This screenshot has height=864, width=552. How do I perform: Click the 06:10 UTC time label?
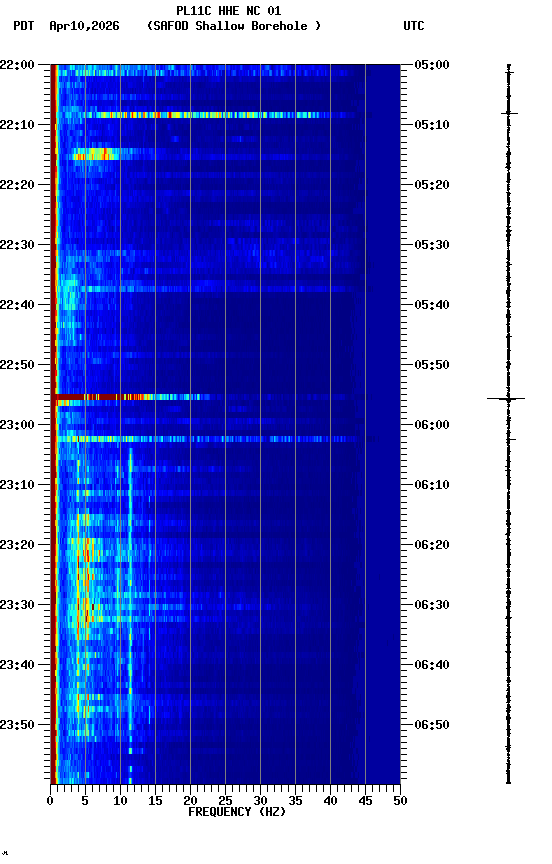pos(432,485)
